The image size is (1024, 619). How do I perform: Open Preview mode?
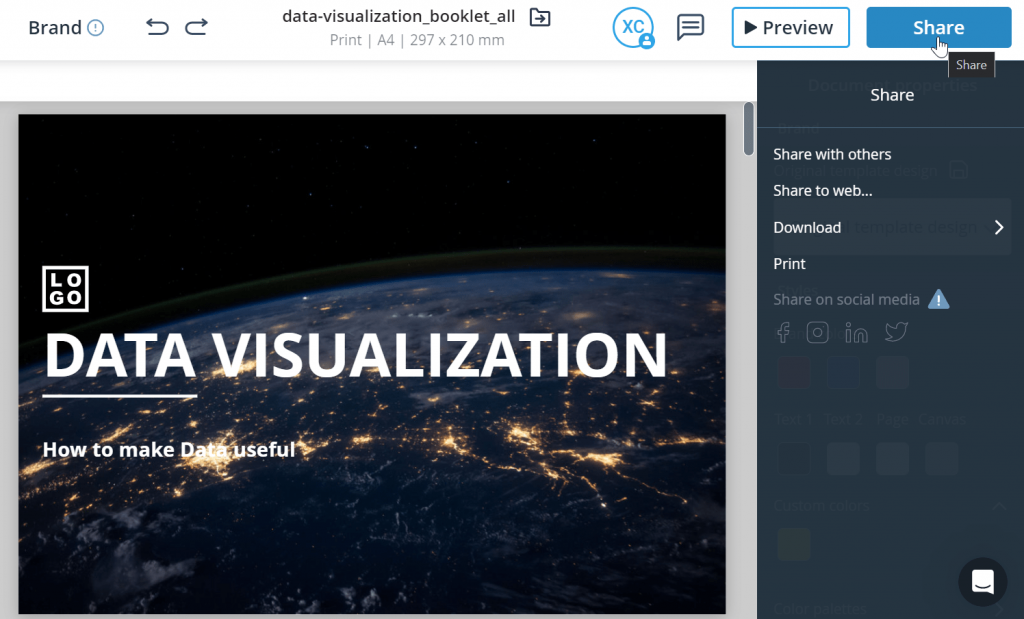coord(790,27)
